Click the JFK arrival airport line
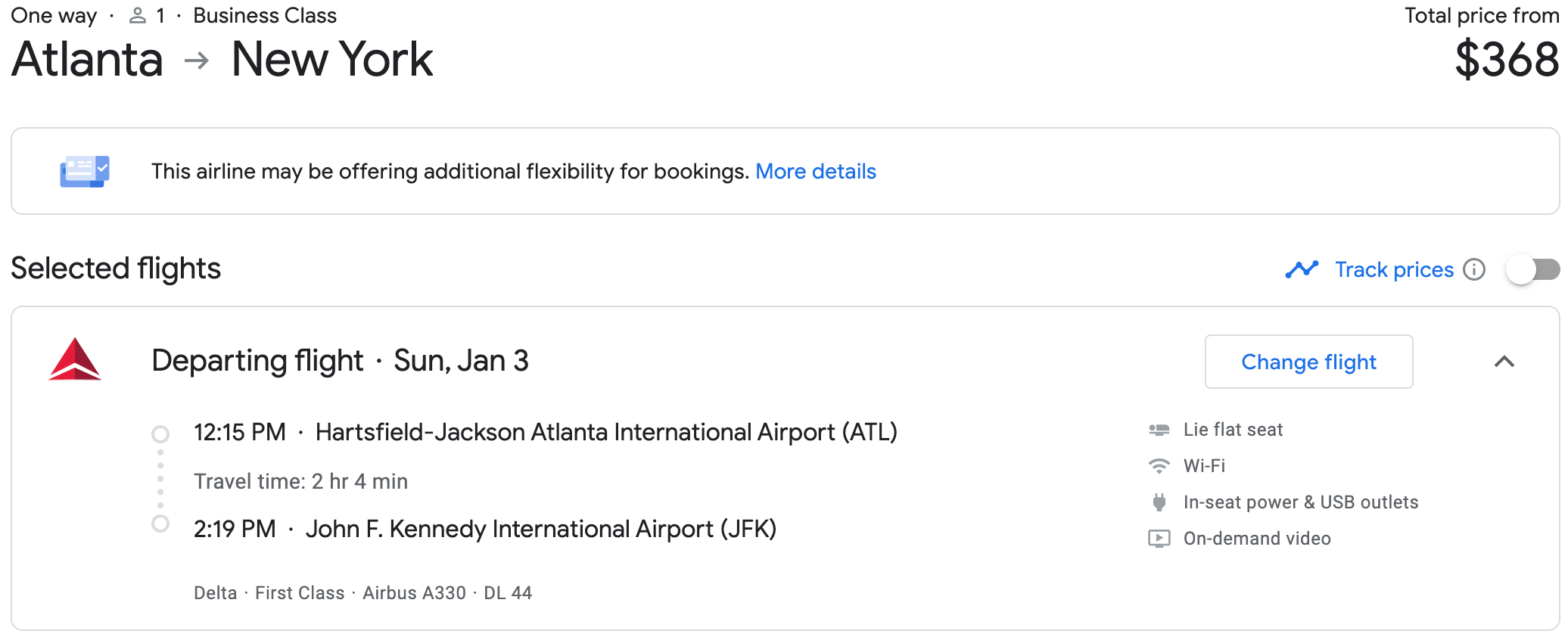The width and height of the screenshot is (1568, 637). [484, 529]
